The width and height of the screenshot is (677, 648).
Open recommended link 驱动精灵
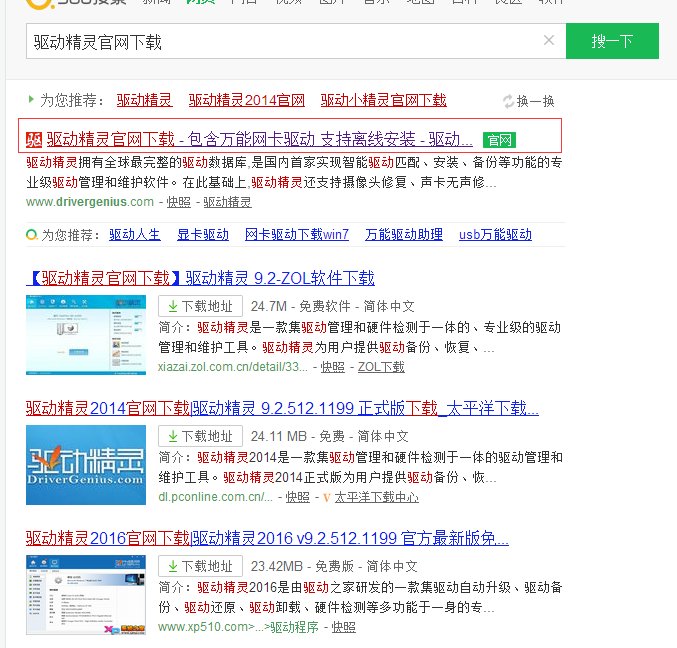coord(144,101)
